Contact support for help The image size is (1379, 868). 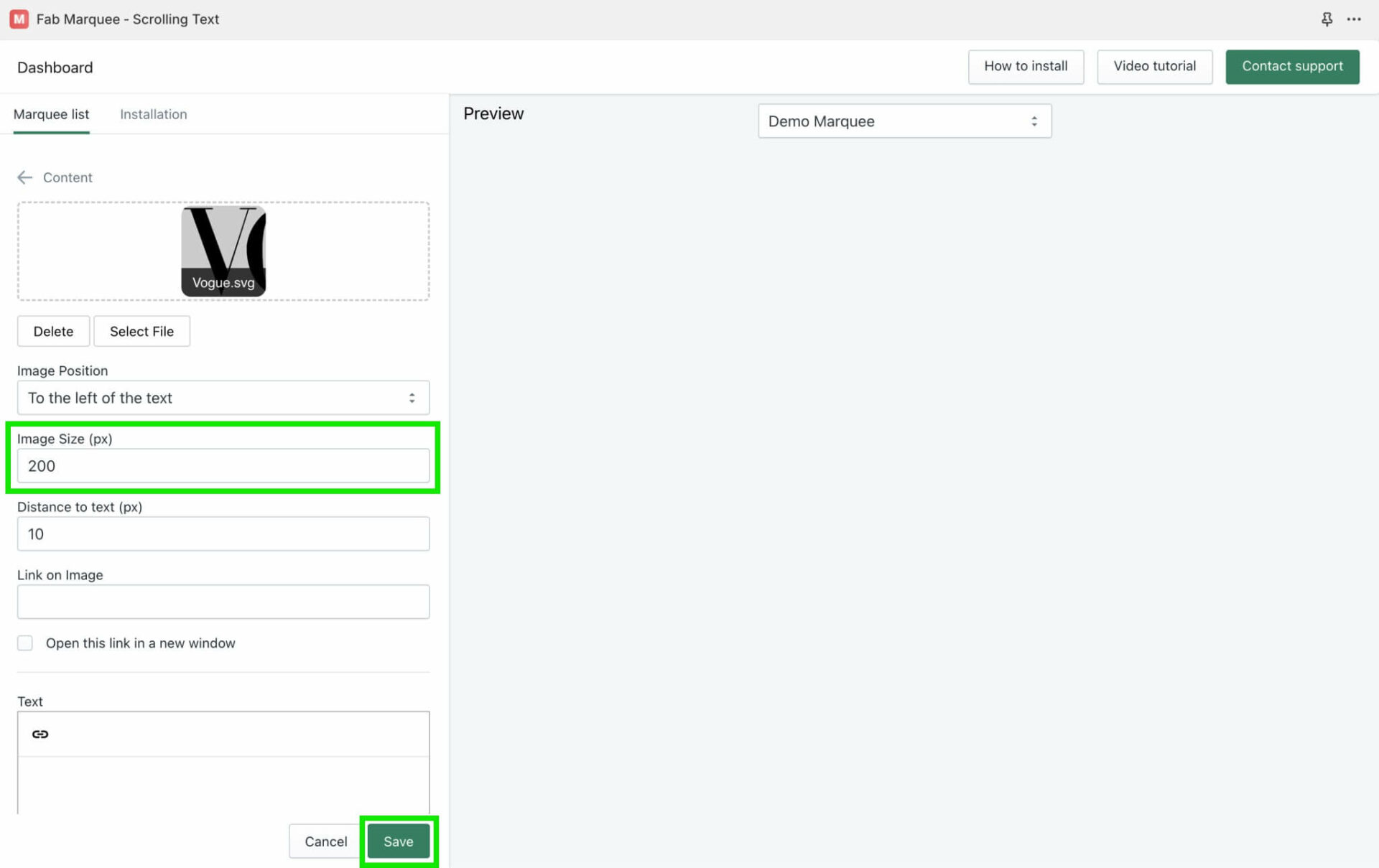(1292, 66)
